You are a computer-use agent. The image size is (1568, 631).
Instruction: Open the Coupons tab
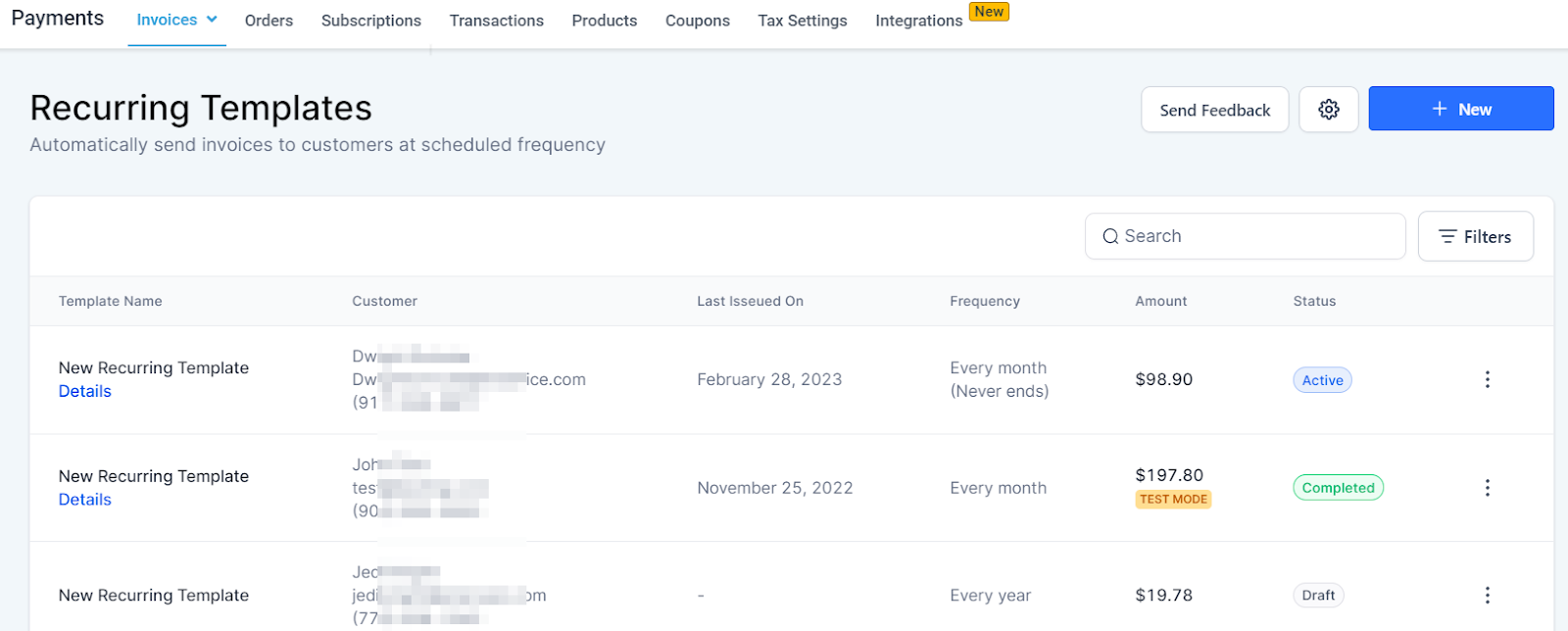pos(698,21)
